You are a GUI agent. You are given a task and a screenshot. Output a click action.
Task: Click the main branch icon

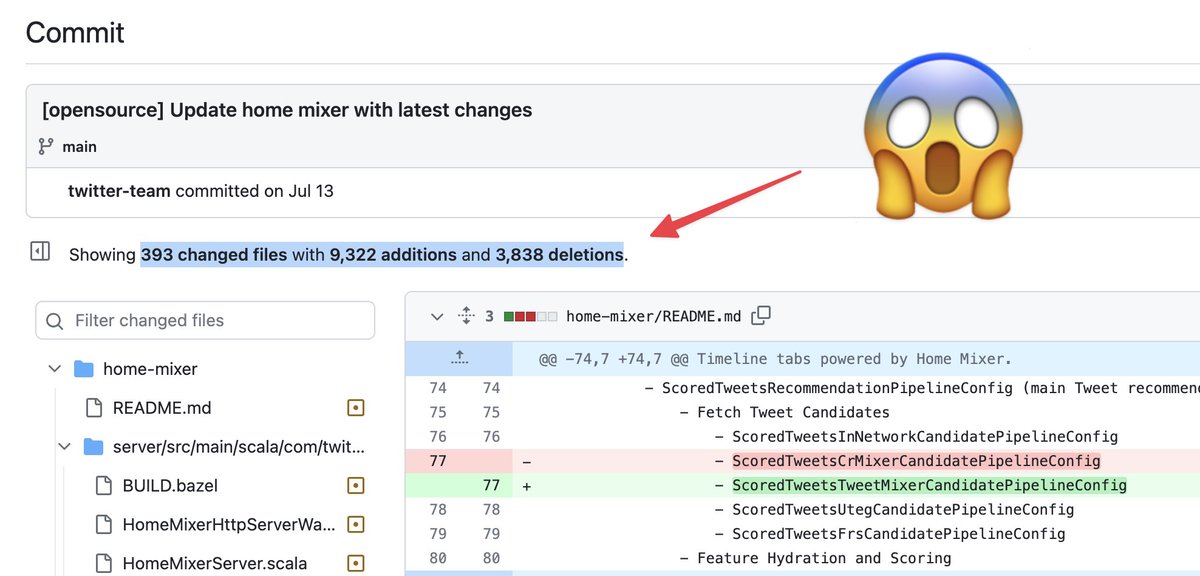[x=45, y=146]
